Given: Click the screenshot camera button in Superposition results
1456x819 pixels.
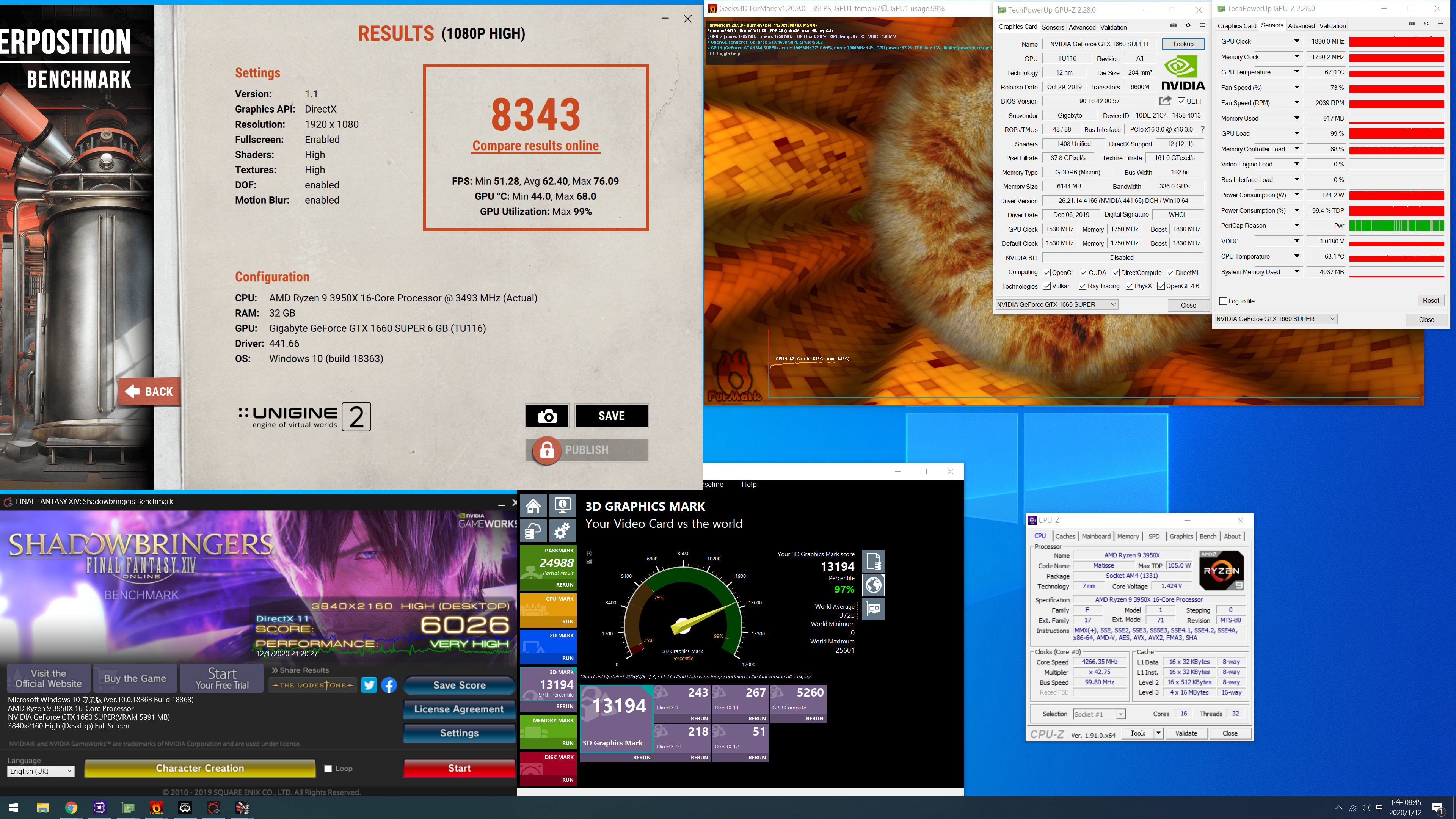Looking at the screenshot, I should (546, 416).
